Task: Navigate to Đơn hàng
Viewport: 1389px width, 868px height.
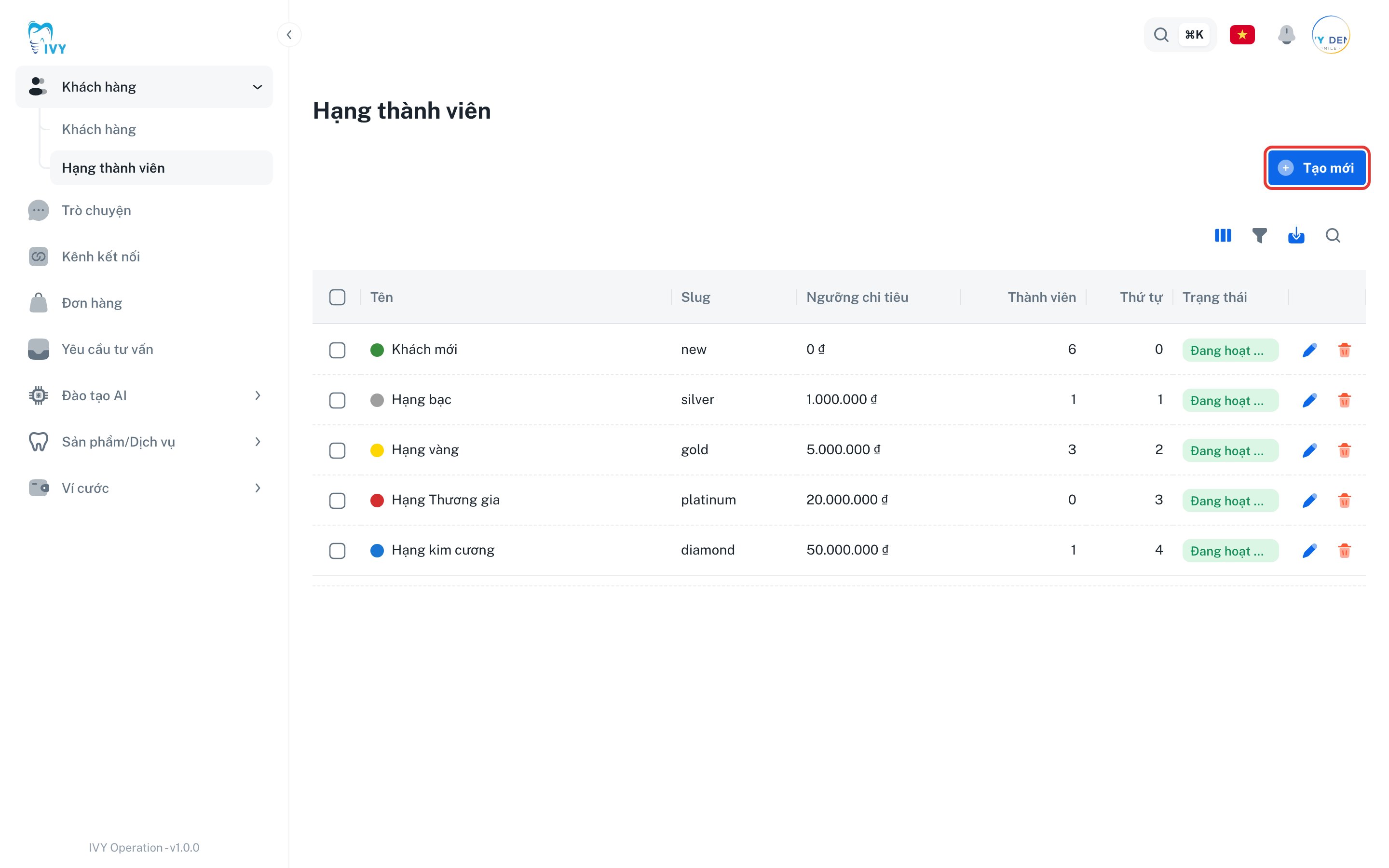Action: 144,303
